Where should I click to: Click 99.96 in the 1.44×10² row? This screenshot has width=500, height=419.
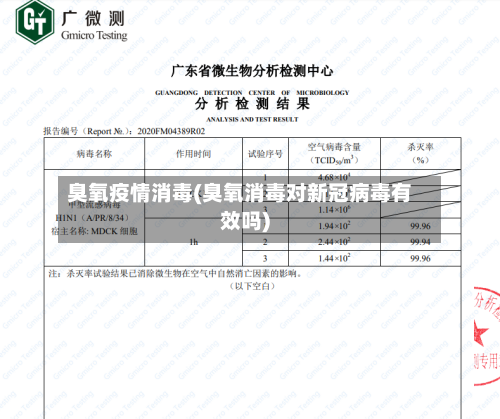421,259
